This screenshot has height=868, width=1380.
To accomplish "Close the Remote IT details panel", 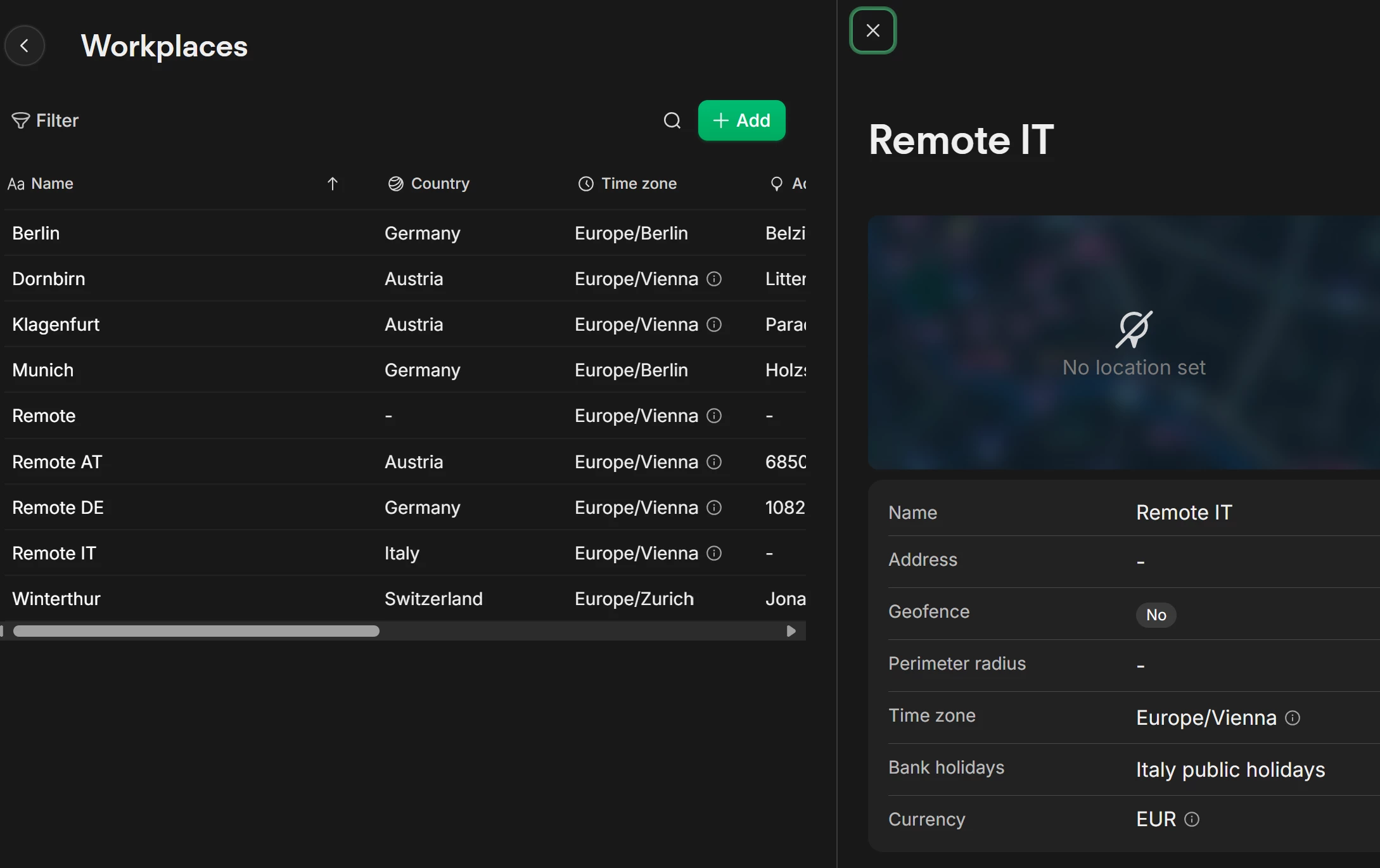I will [x=872, y=30].
